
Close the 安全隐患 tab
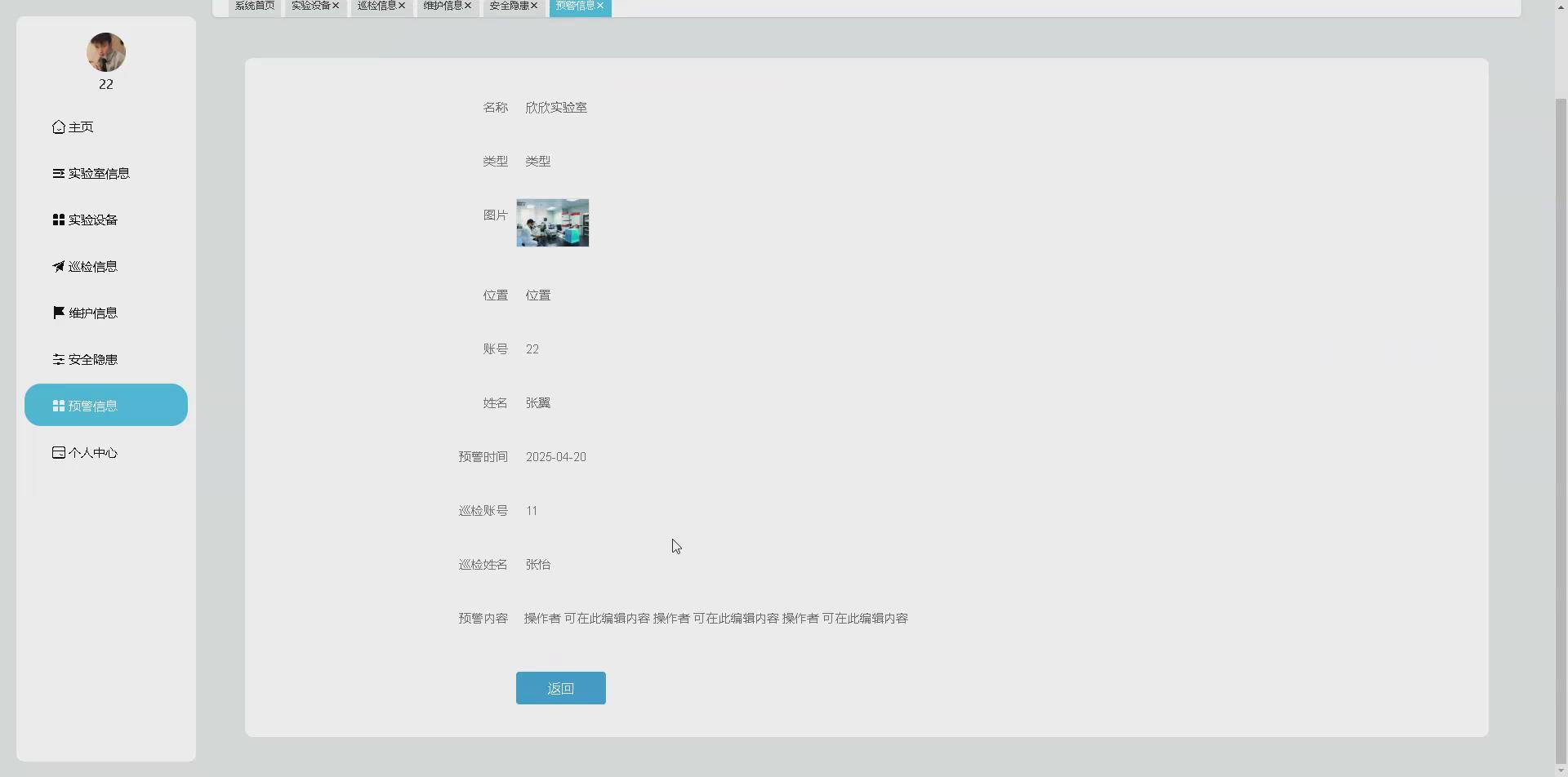click(x=534, y=6)
